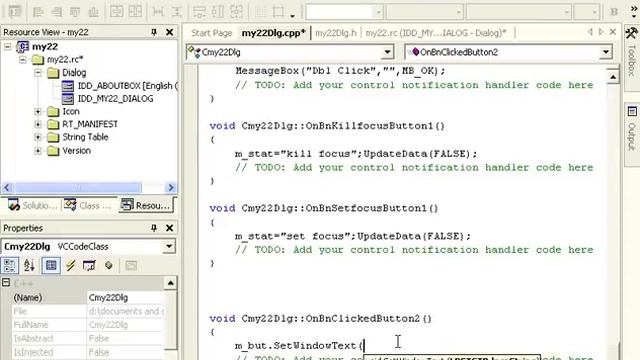
Task: Collapse the my22.rc* tree node
Action: click(23, 60)
